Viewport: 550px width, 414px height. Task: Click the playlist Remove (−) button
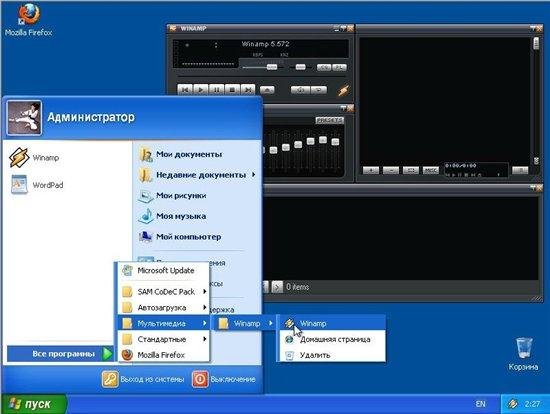point(391,171)
